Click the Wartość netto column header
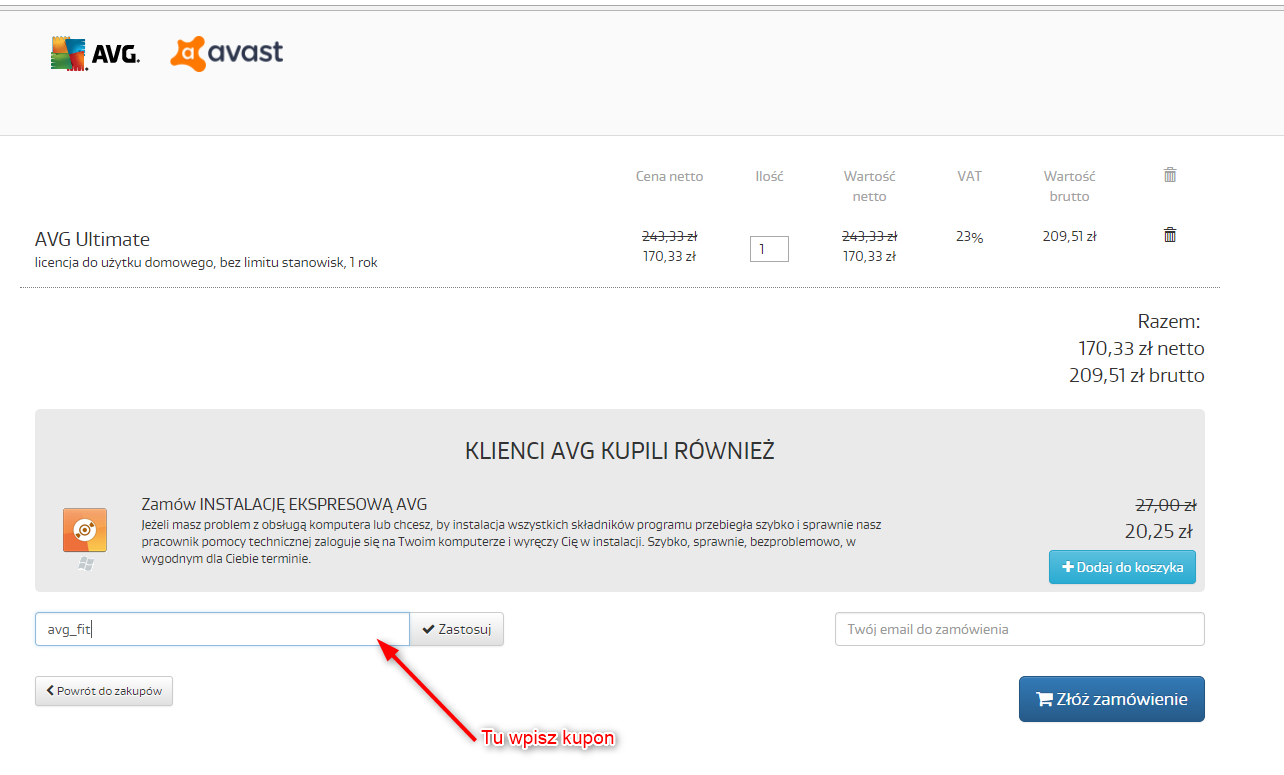The width and height of the screenshot is (1284, 775). [869, 186]
